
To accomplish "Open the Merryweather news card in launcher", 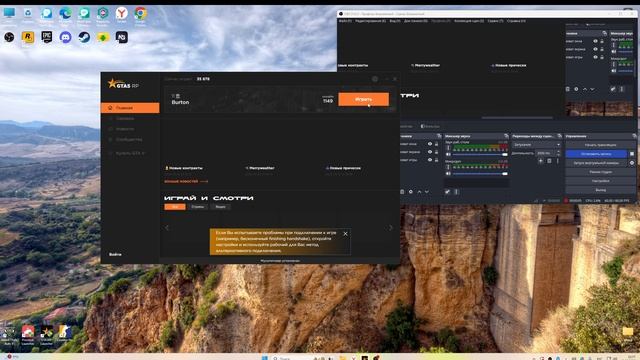I will 260,168.
